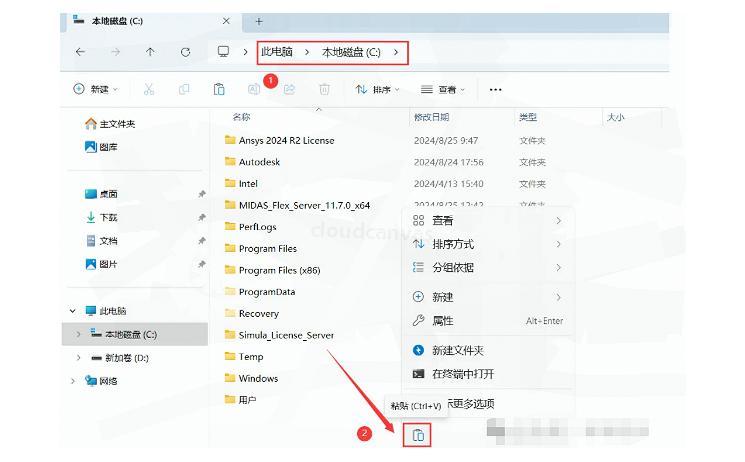Select the MIDAS_Flex_Server_11.7.0_x64 folder

pyautogui.click(x=297, y=205)
